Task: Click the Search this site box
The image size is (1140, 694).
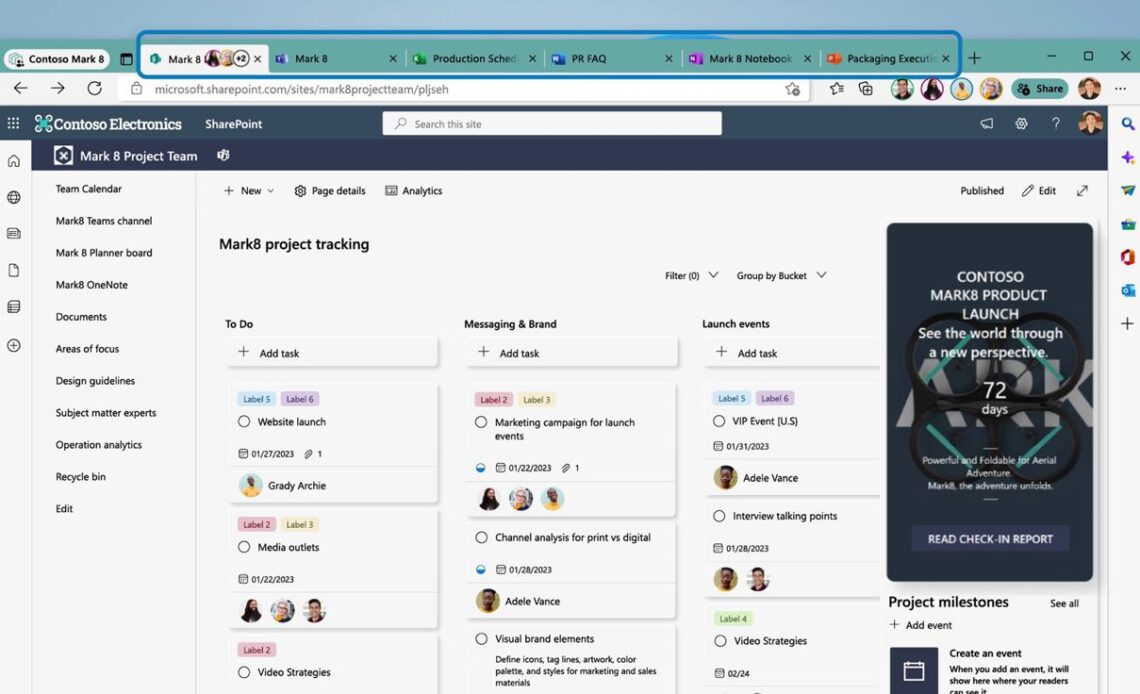Action: pyautogui.click(x=552, y=124)
